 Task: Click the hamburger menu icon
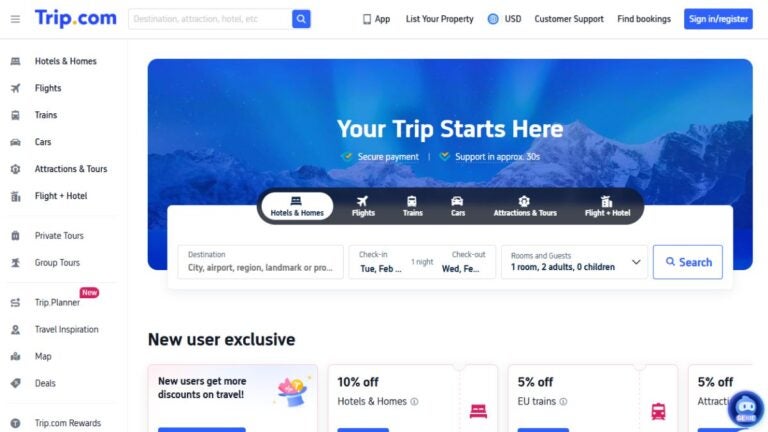pyautogui.click(x=15, y=19)
